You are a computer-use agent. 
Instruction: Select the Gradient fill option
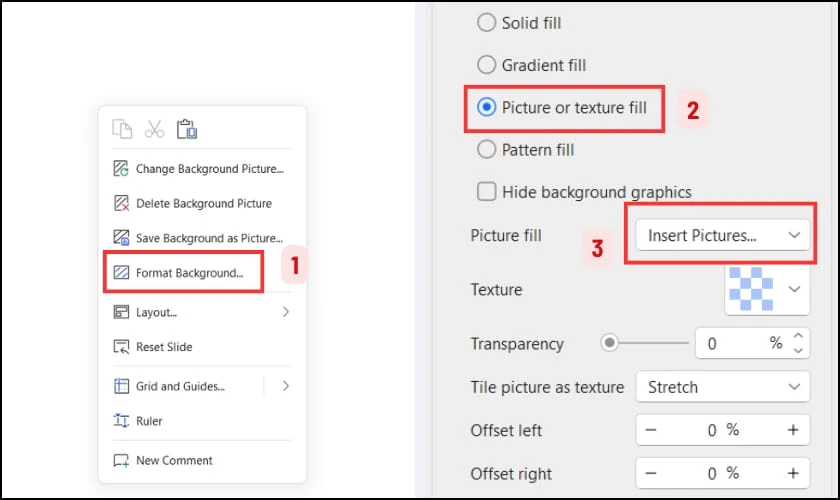pos(486,65)
